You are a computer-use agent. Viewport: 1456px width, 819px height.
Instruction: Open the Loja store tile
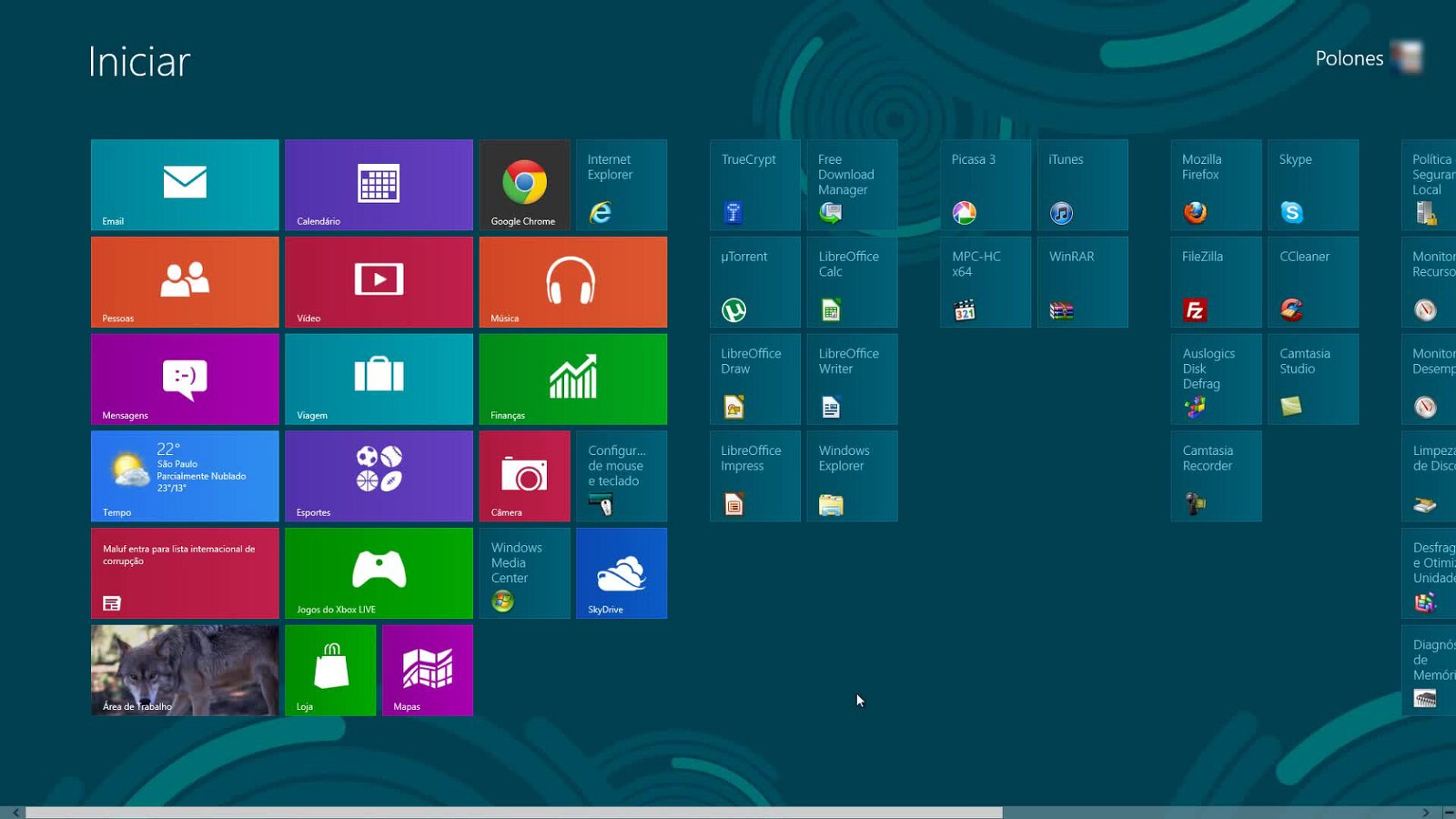point(330,671)
